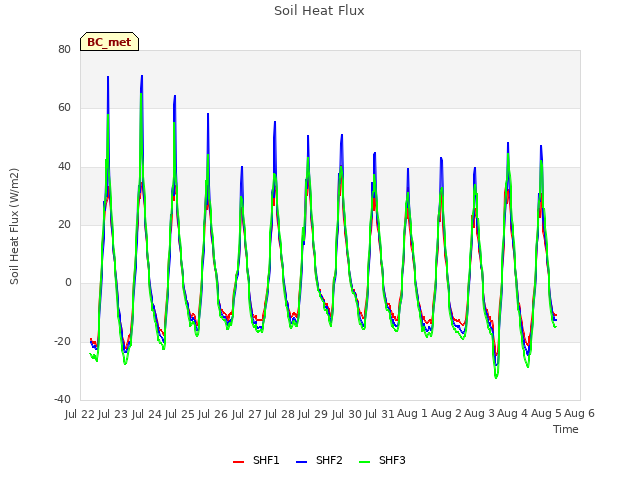Screen dimensions: 640x480
Task: Click the y-axis label 40
Action: pyautogui.click(x=64, y=166)
